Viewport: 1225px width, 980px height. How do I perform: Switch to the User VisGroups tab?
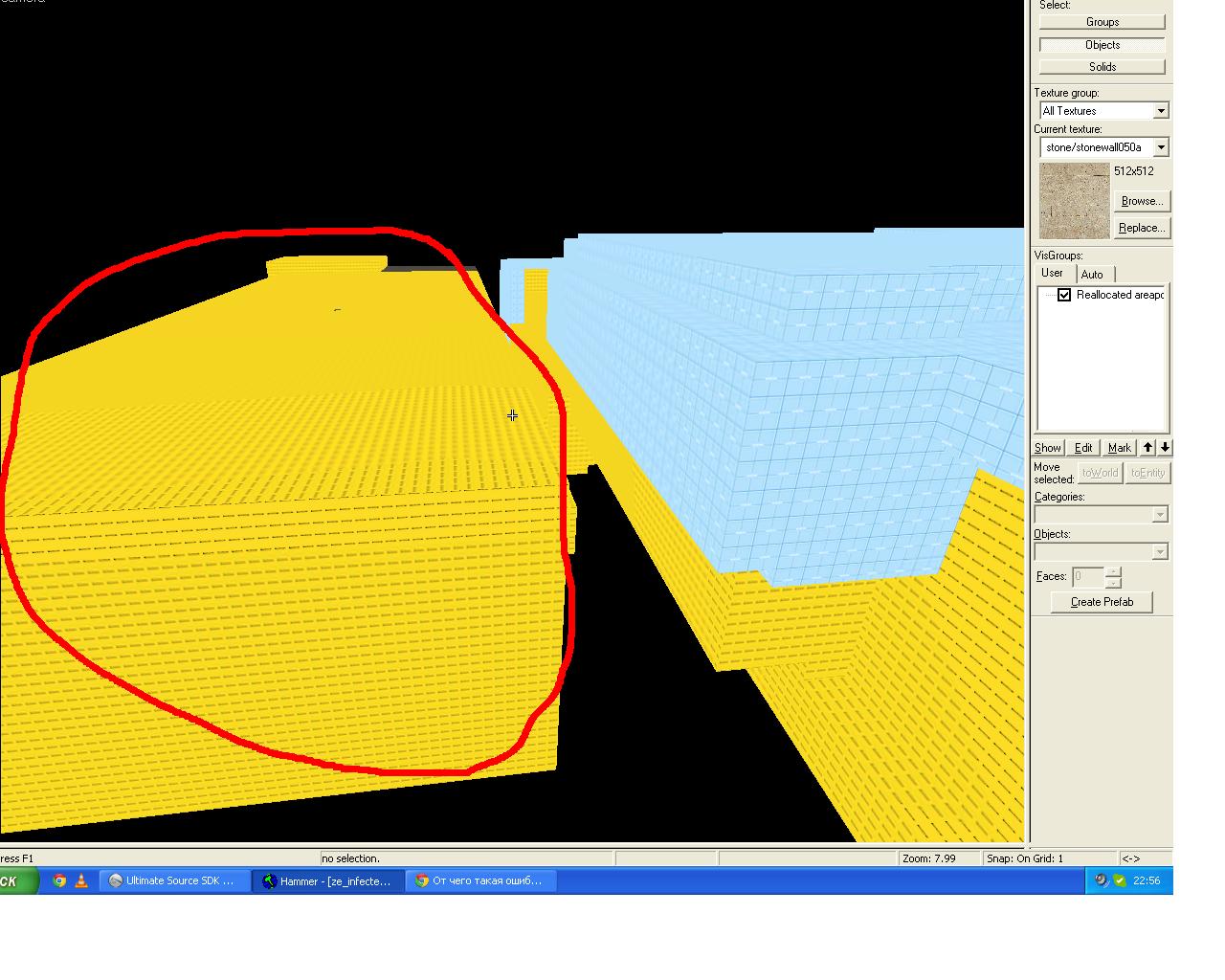pos(1052,274)
